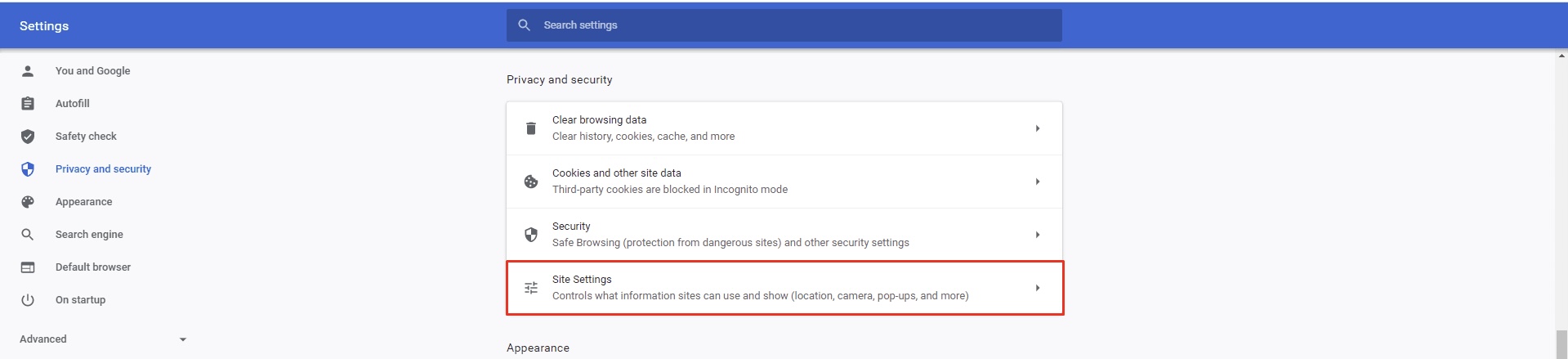
Task: Click the blue shield icon for Privacy and security
Action: pos(28,169)
